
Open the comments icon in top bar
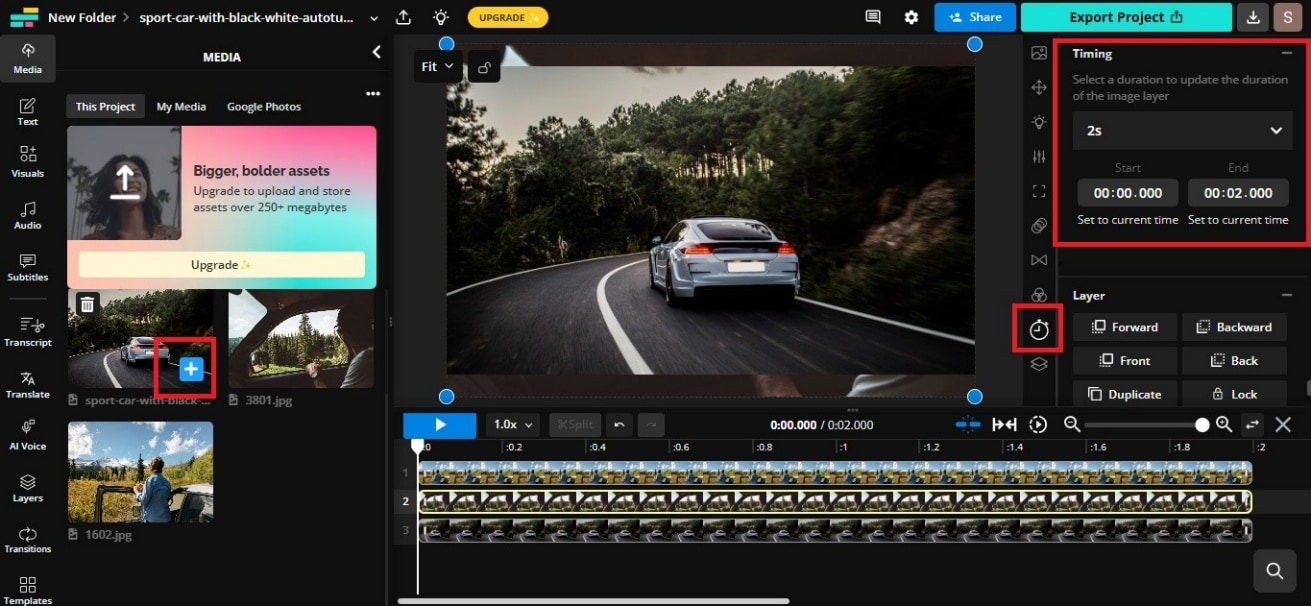coord(873,17)
